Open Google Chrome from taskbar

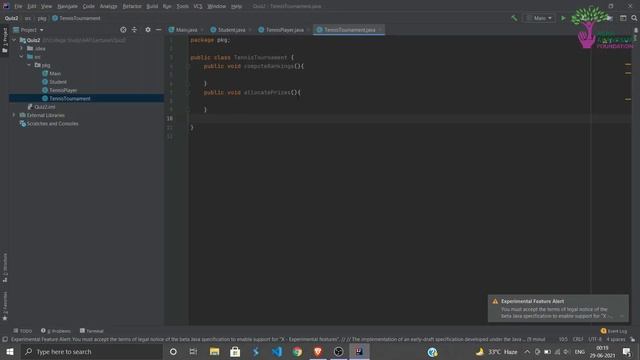pyautogui.click(x=297, y=351)
